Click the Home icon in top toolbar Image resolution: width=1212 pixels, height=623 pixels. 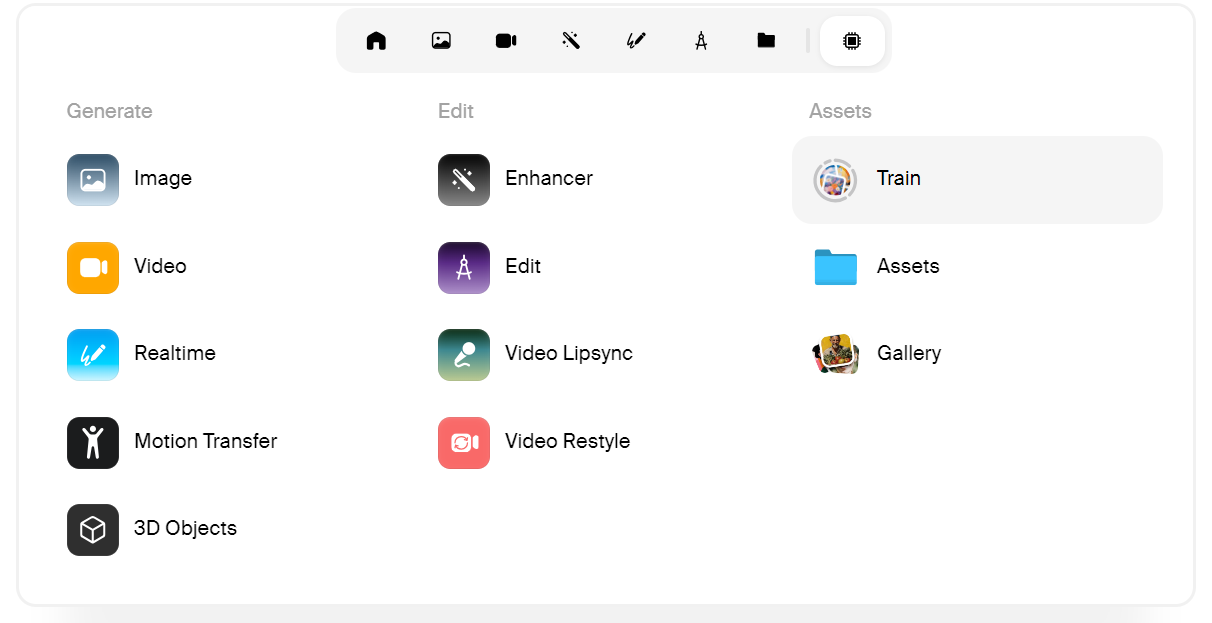pos(376,41)
